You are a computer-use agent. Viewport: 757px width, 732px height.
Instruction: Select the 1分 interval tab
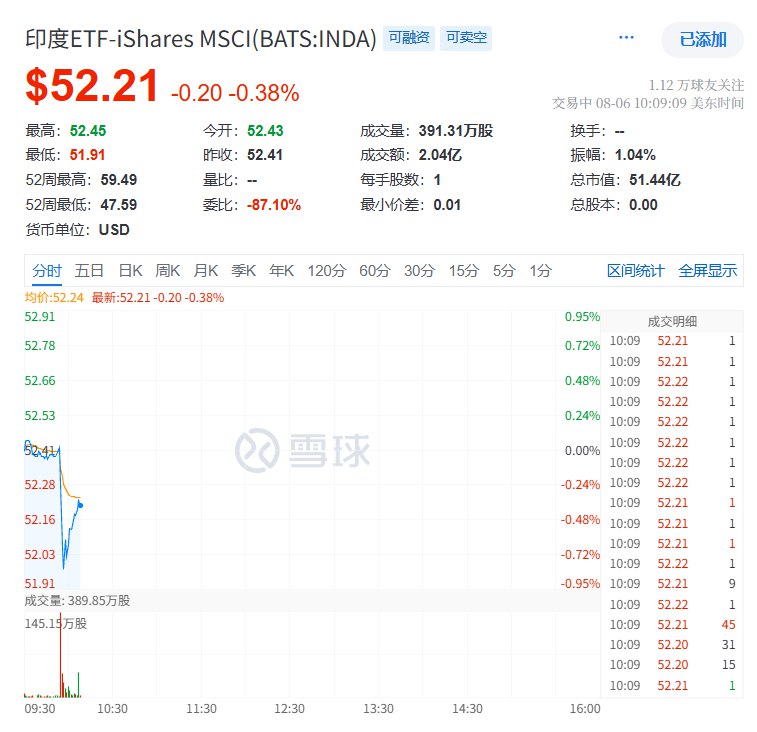pyautogui.click(x=540, y=270)
